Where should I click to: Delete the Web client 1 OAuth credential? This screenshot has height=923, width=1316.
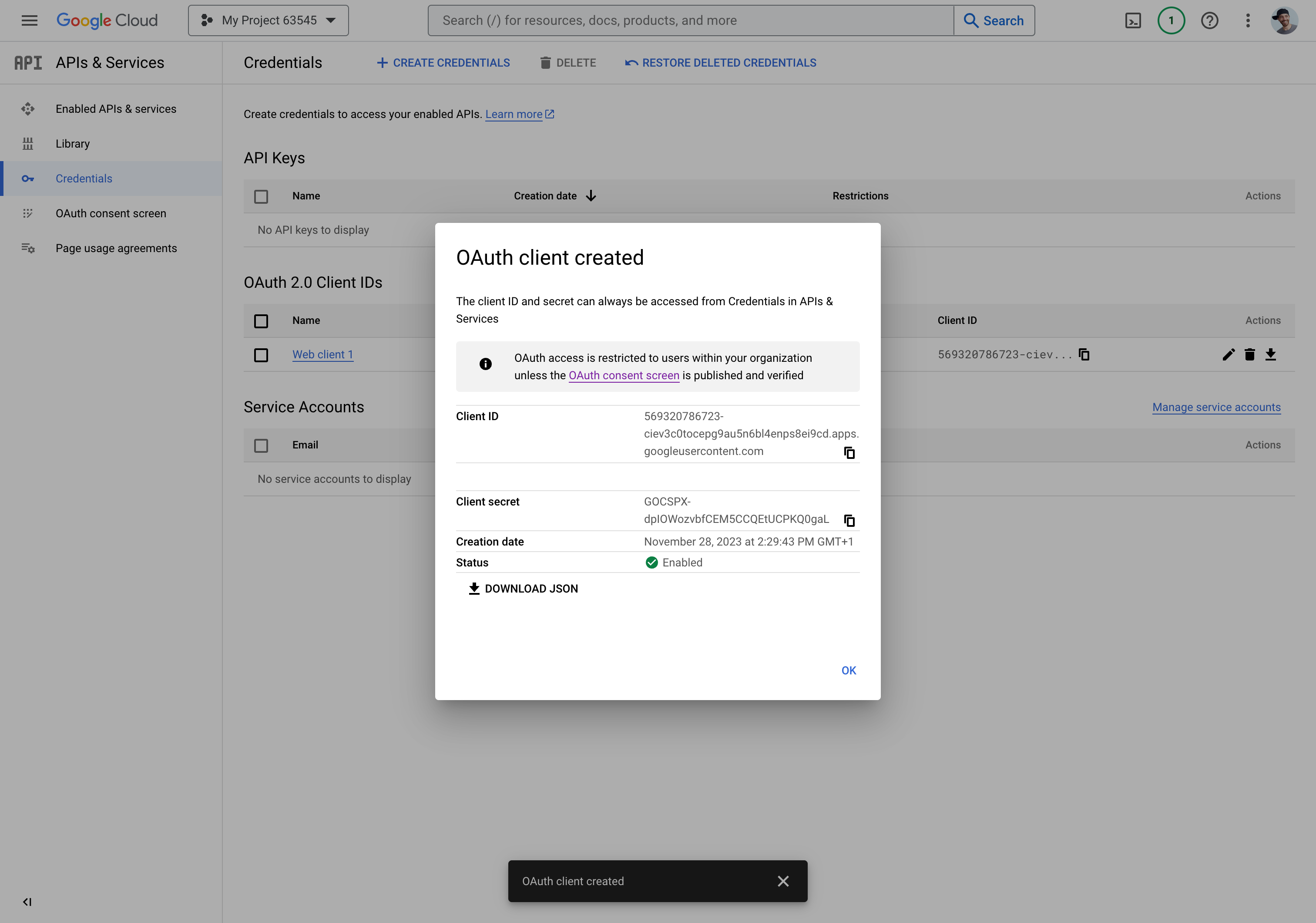(1249, 354)
